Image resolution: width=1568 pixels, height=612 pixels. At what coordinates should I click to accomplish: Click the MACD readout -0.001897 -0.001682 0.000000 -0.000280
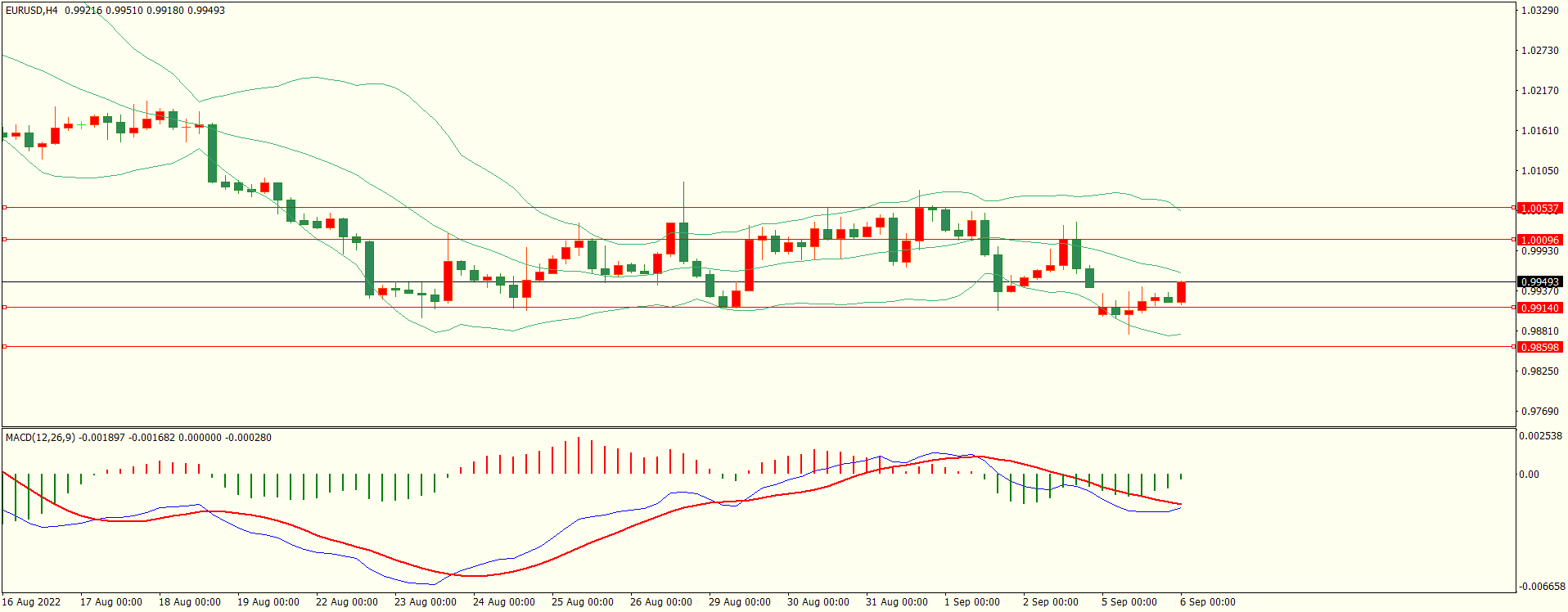(x=175, y=438)
